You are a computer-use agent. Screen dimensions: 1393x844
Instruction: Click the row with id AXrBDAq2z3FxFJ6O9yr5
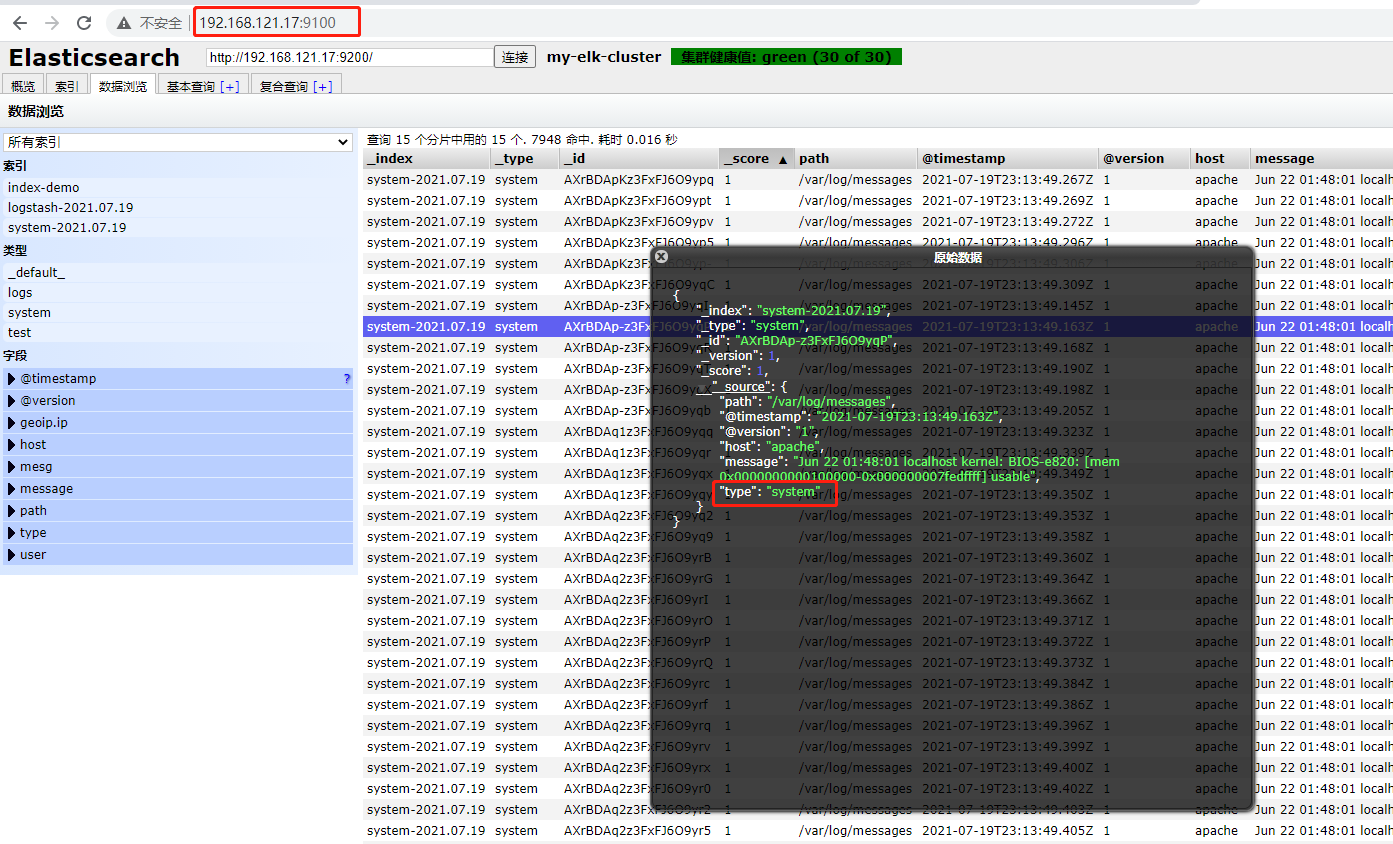coord(878,831)
